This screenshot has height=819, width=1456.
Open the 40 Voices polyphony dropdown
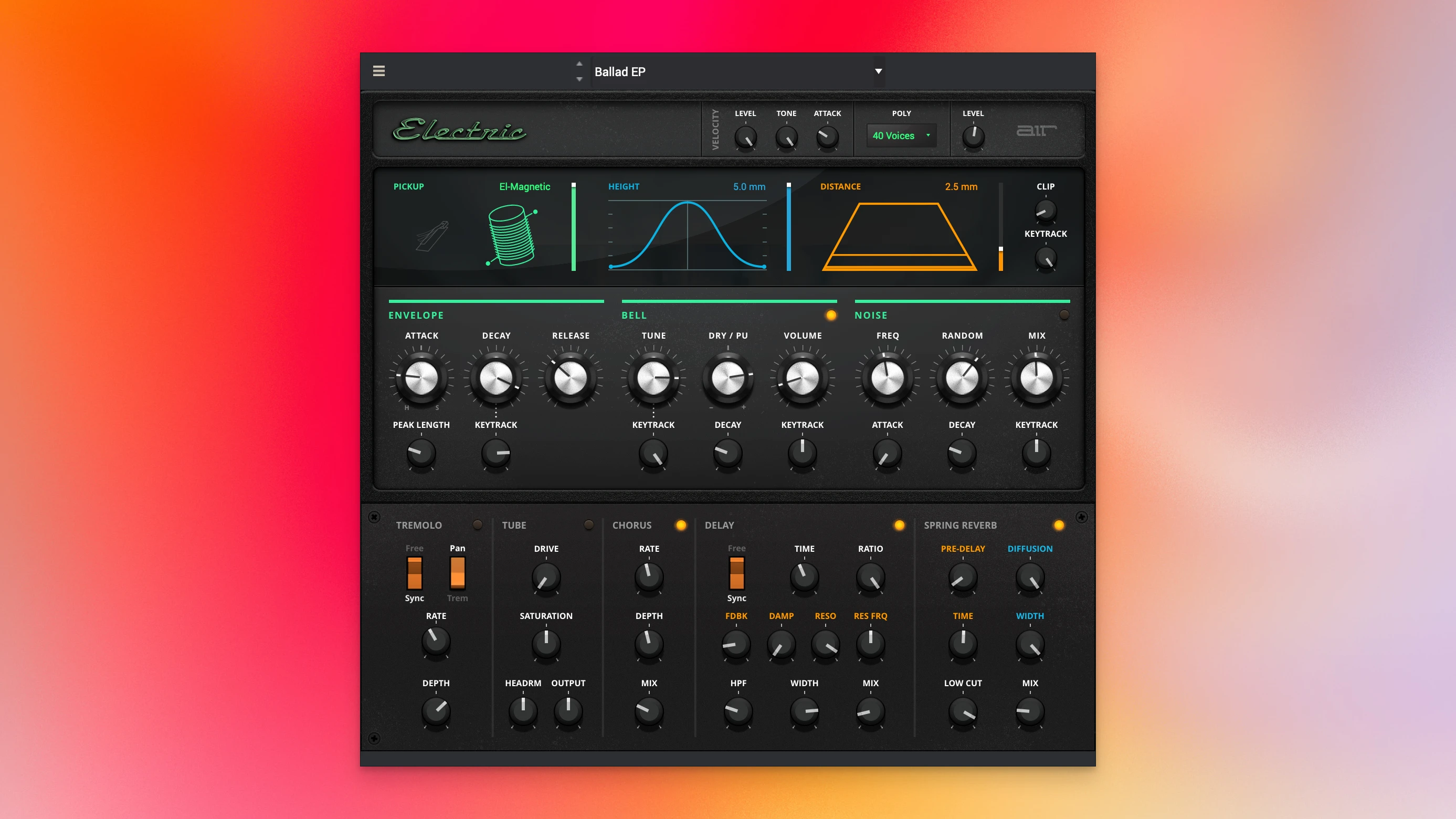(x=901, y=135)
